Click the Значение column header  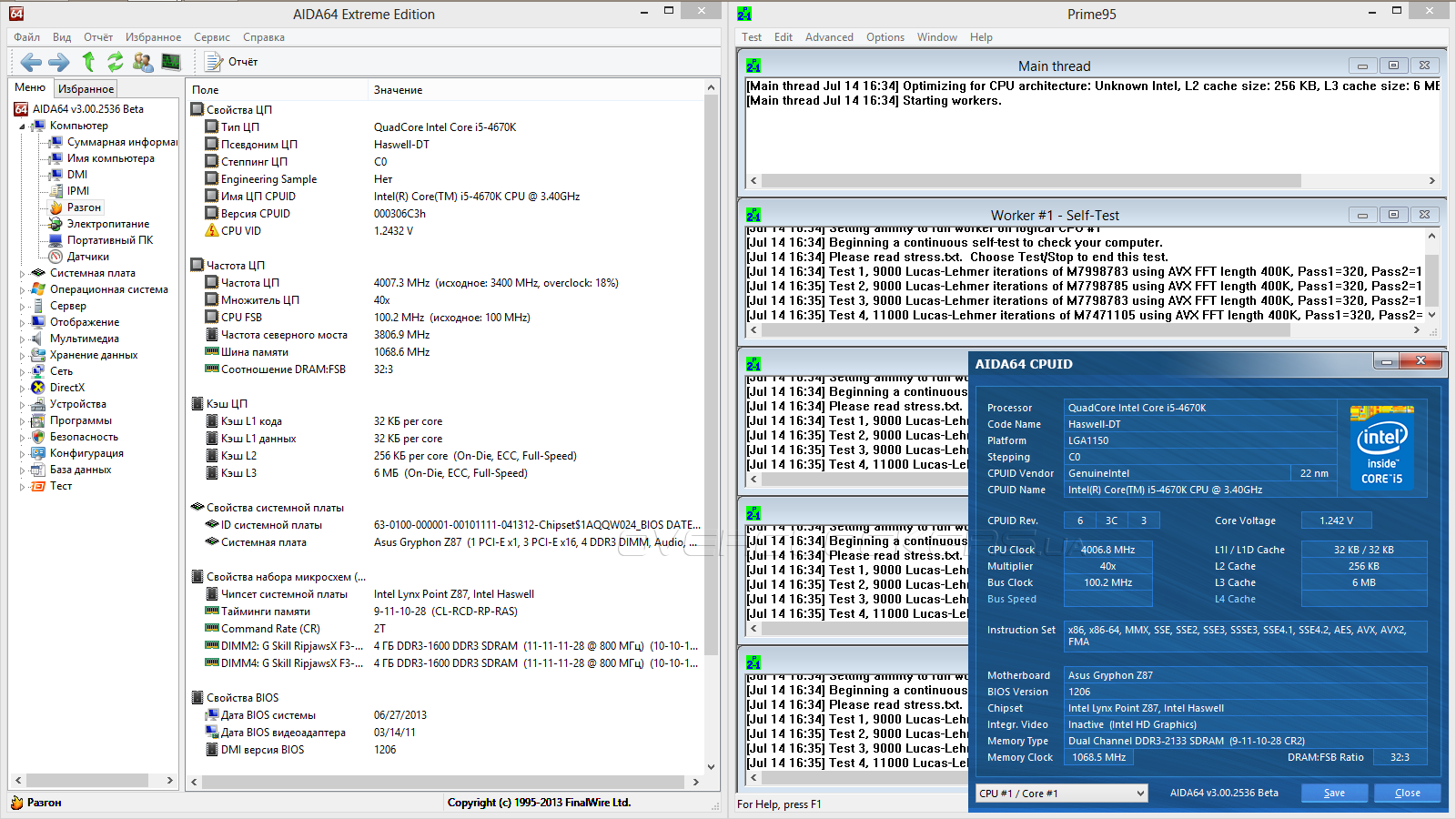tap(399, 90)
